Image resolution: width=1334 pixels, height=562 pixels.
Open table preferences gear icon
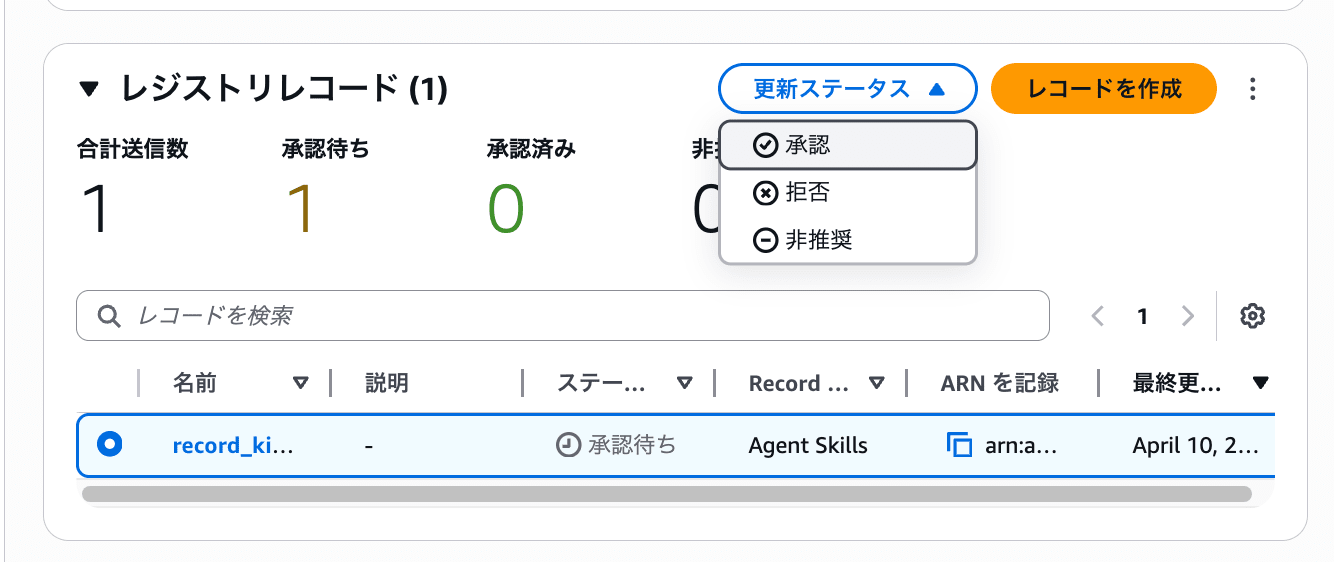1252,317
